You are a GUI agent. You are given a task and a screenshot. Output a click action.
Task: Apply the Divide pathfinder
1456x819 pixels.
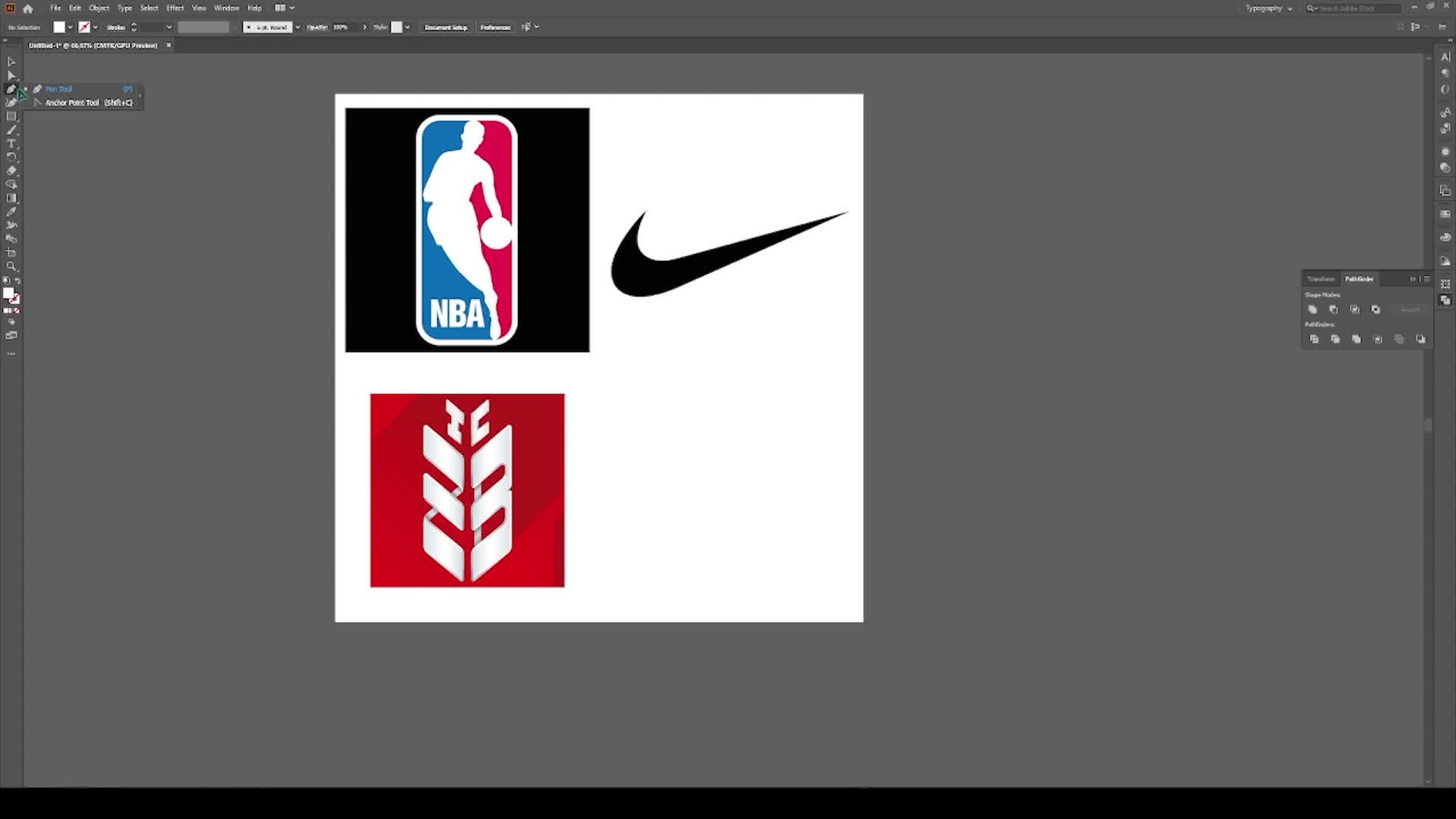(1314, 339)
